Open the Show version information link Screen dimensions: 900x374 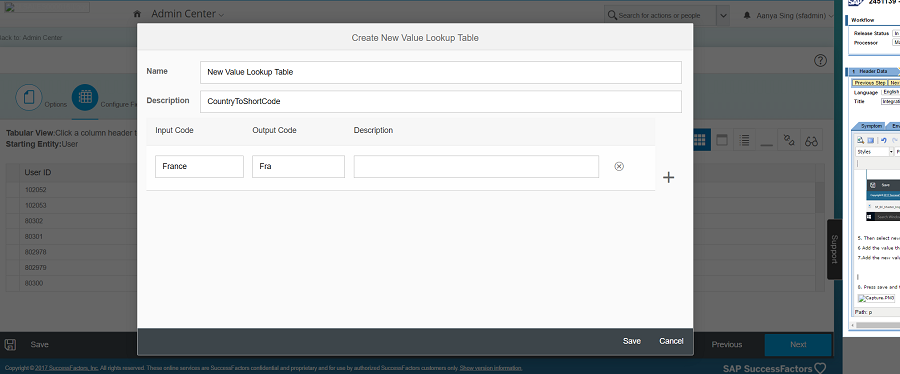(491, 368)
